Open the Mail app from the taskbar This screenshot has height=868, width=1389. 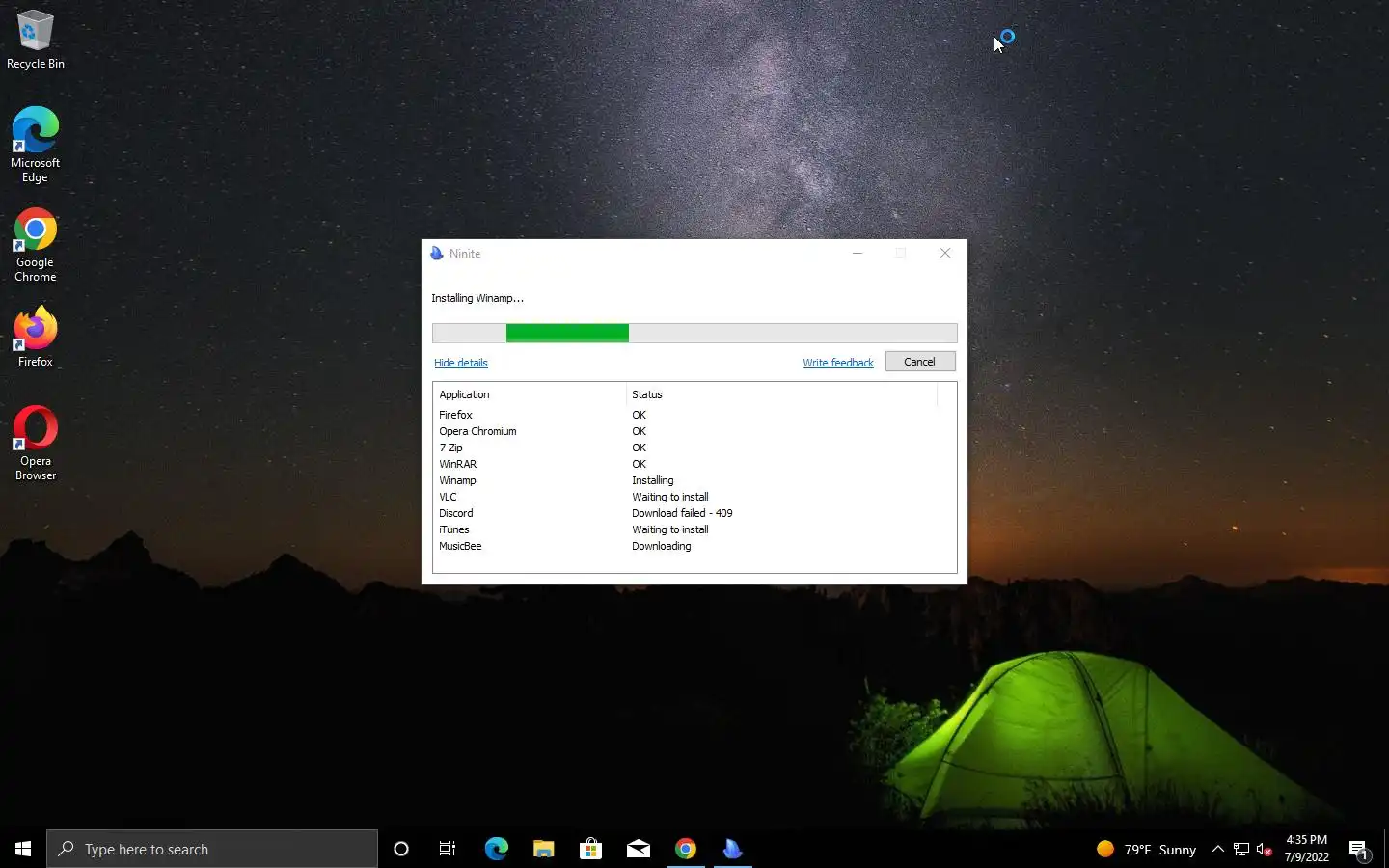pyautogui.click(x=638, y=849)
